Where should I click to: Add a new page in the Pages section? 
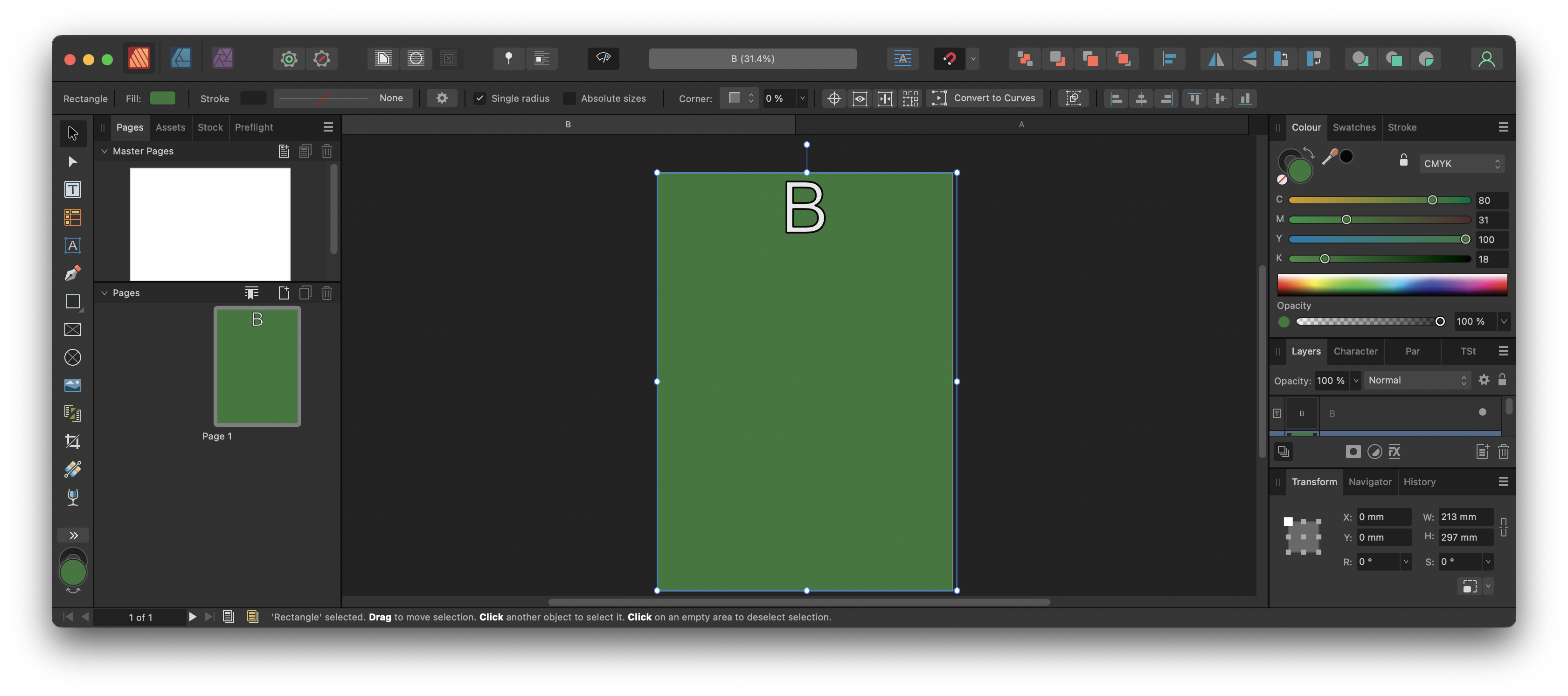pyautogui.click(x=284, y=293)
